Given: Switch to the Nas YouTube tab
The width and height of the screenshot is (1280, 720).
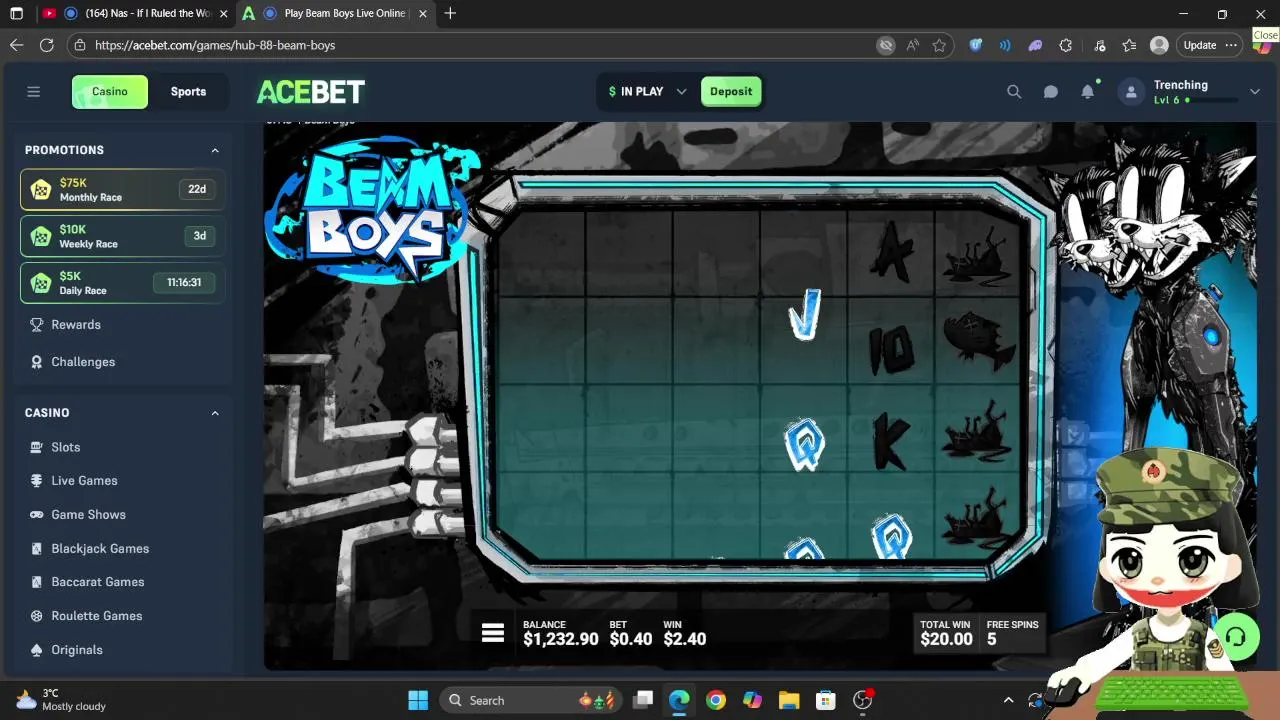Looking at the screenshot, I should (x=136, y=14).
